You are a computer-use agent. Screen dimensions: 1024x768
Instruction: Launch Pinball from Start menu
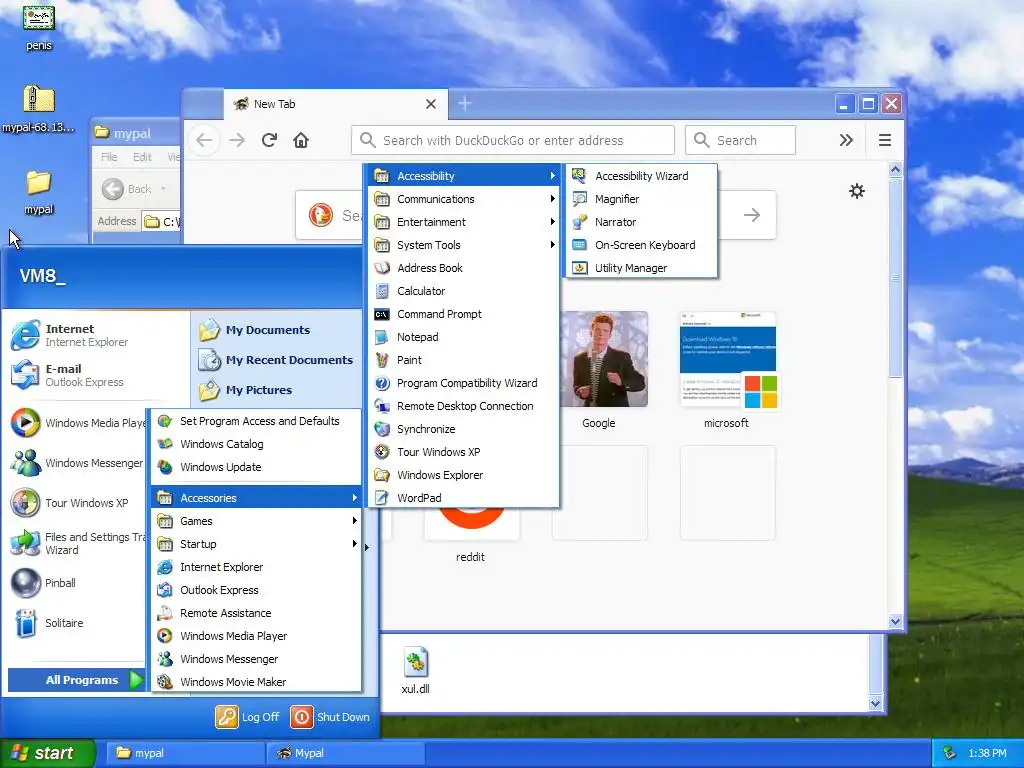tap(77, 583)
